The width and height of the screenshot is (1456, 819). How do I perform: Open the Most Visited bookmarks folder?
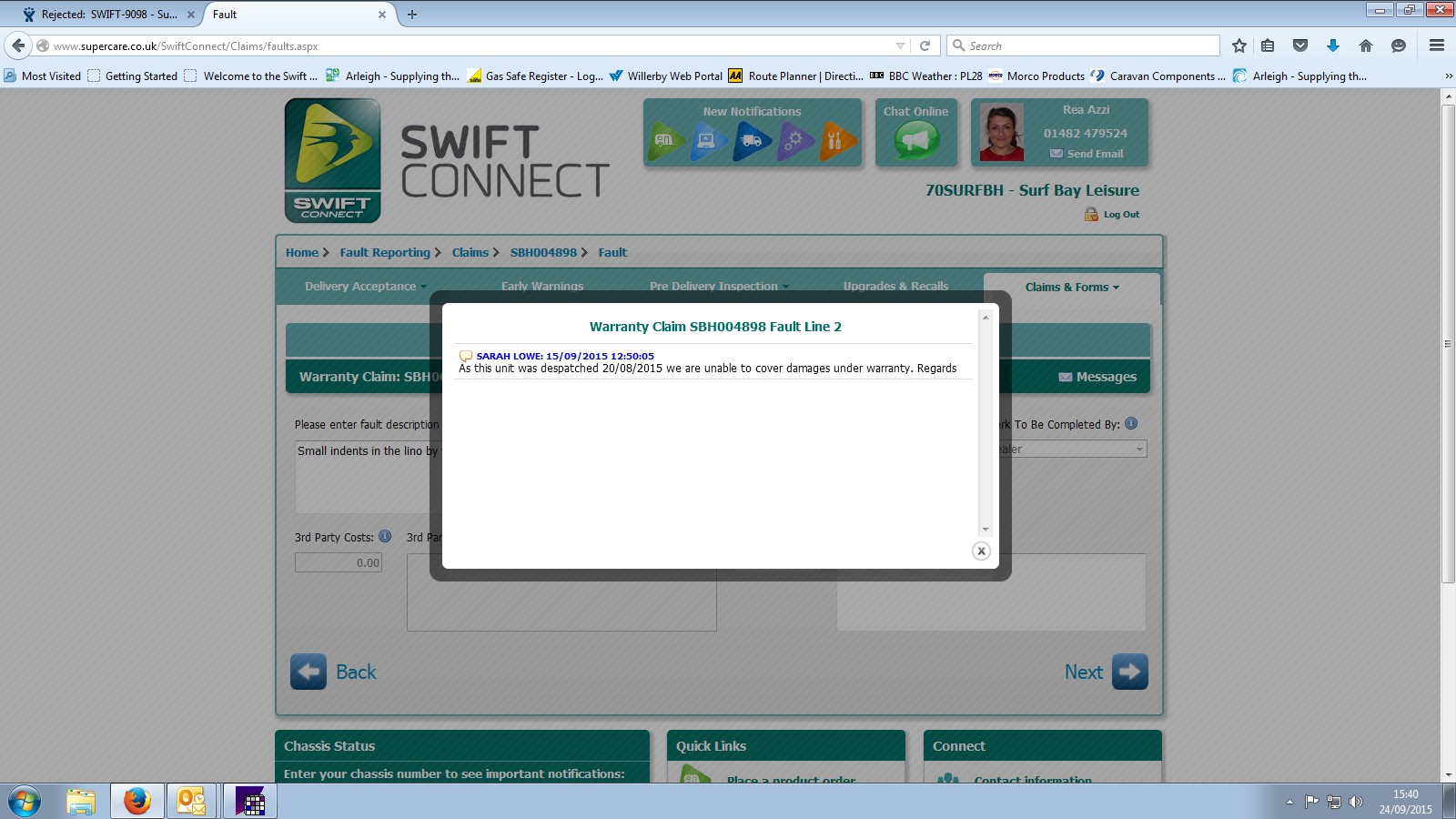(x=42, y=76)
